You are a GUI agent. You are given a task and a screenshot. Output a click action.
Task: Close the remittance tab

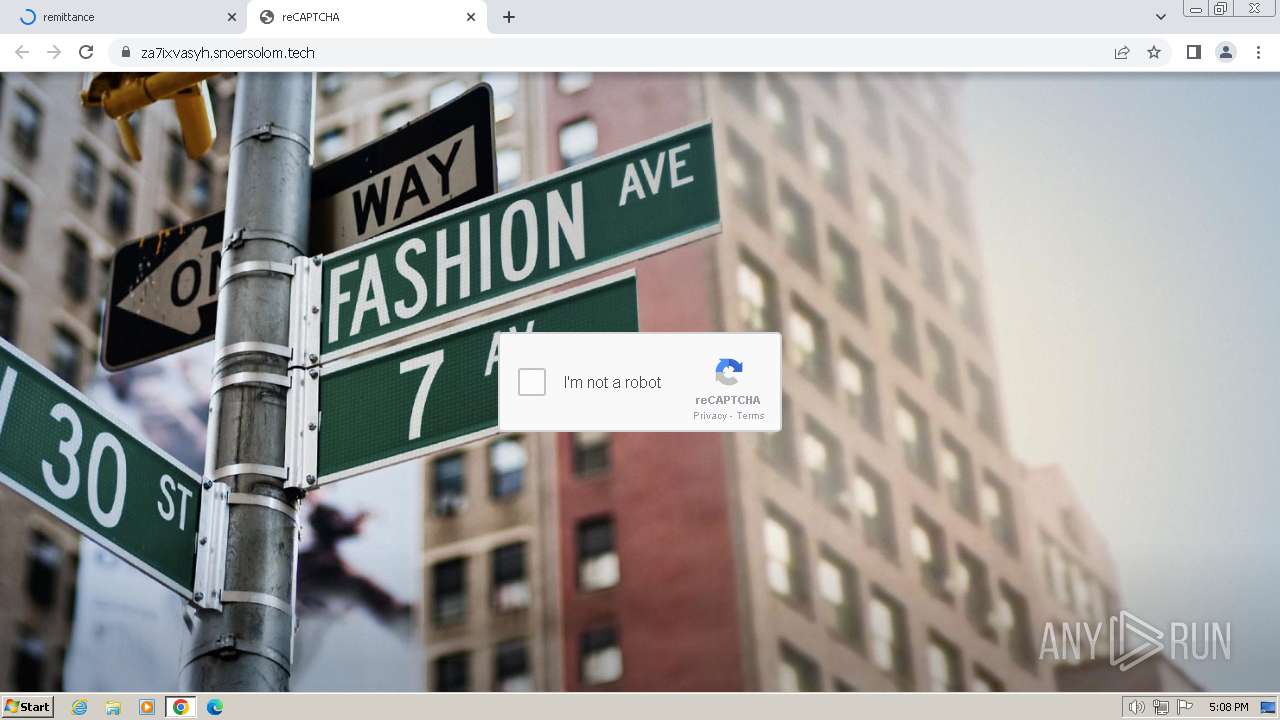click(x=232, y=17)
